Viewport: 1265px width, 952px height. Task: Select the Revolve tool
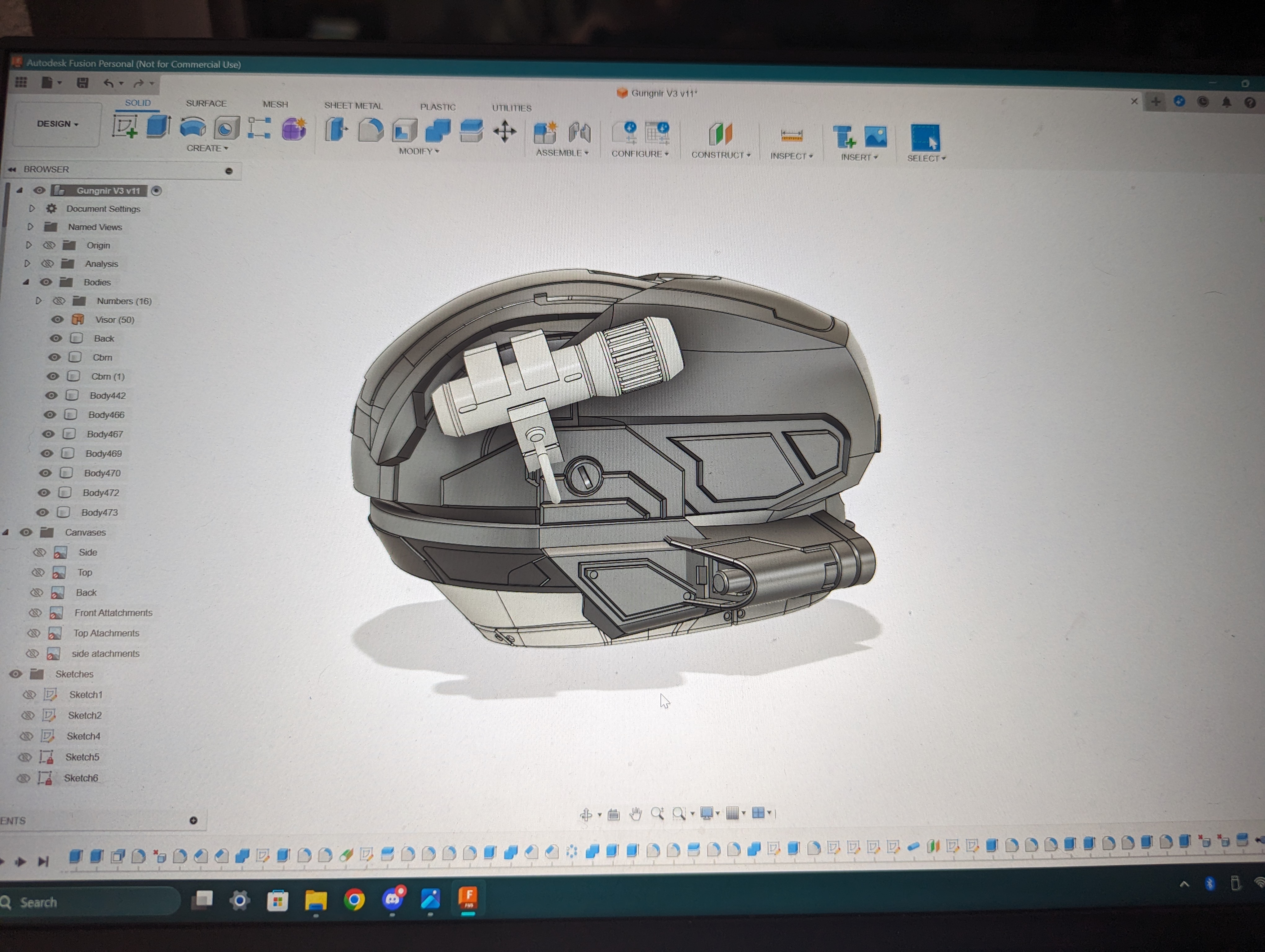[193, 127]
